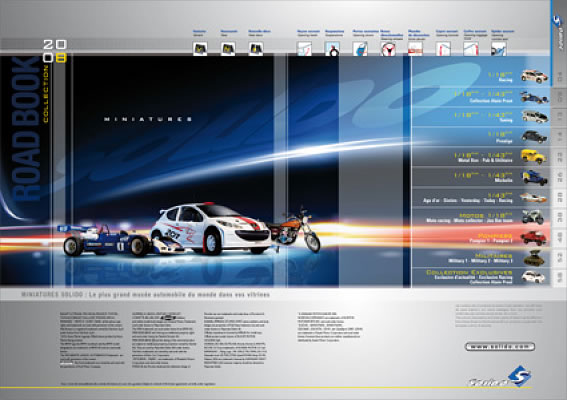Click the yellow van thumbnail in Metal Box row
The width and height of the screenshot is (567, 400).
coord(533,157)
